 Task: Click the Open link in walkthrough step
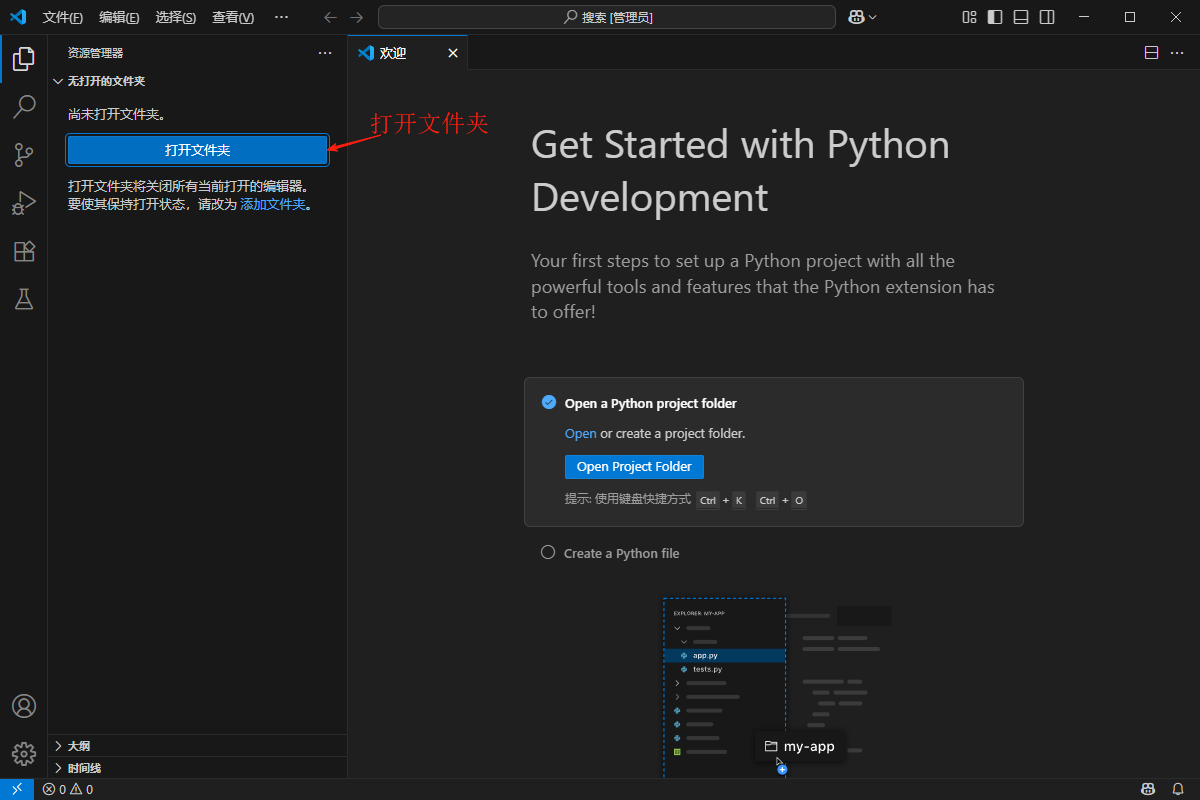tap(580, 434)
